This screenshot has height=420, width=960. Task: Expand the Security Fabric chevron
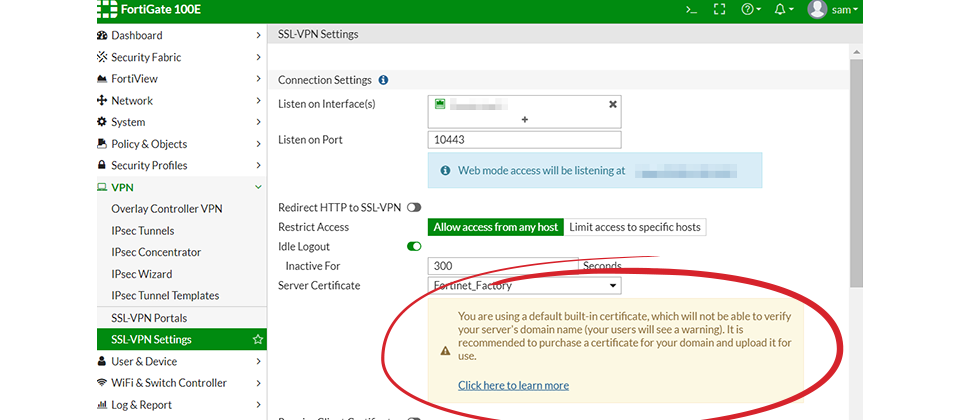[x=258, y=57]
